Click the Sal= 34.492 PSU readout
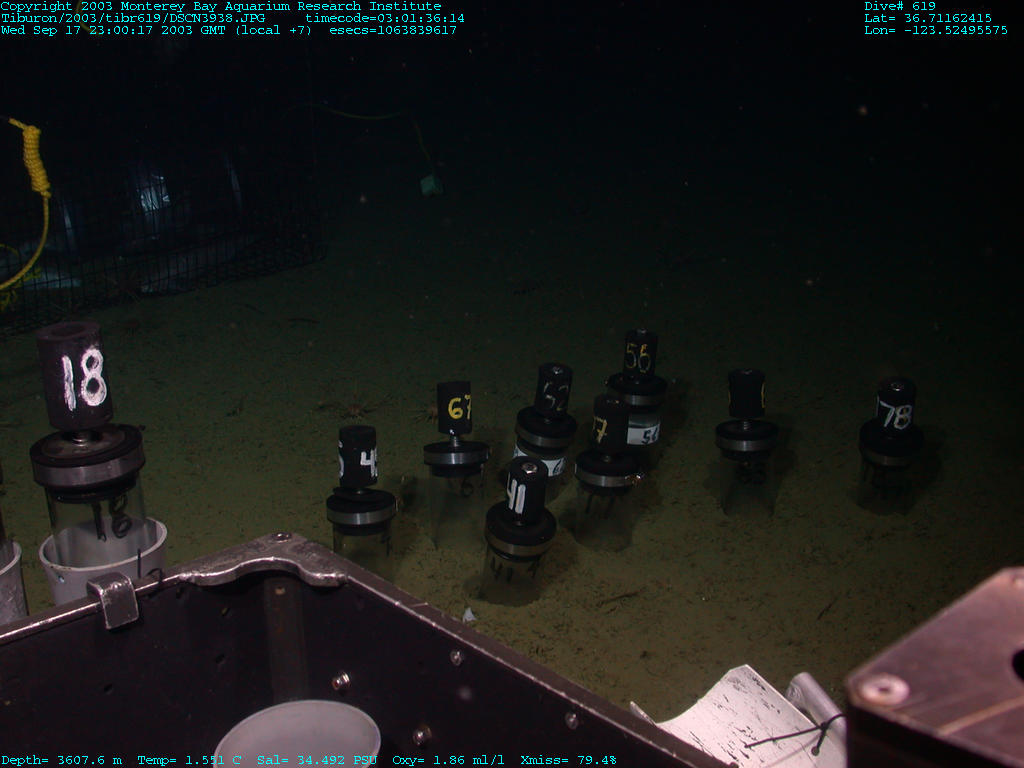The height and width of the screenshot is (768, 1024). 317,760
